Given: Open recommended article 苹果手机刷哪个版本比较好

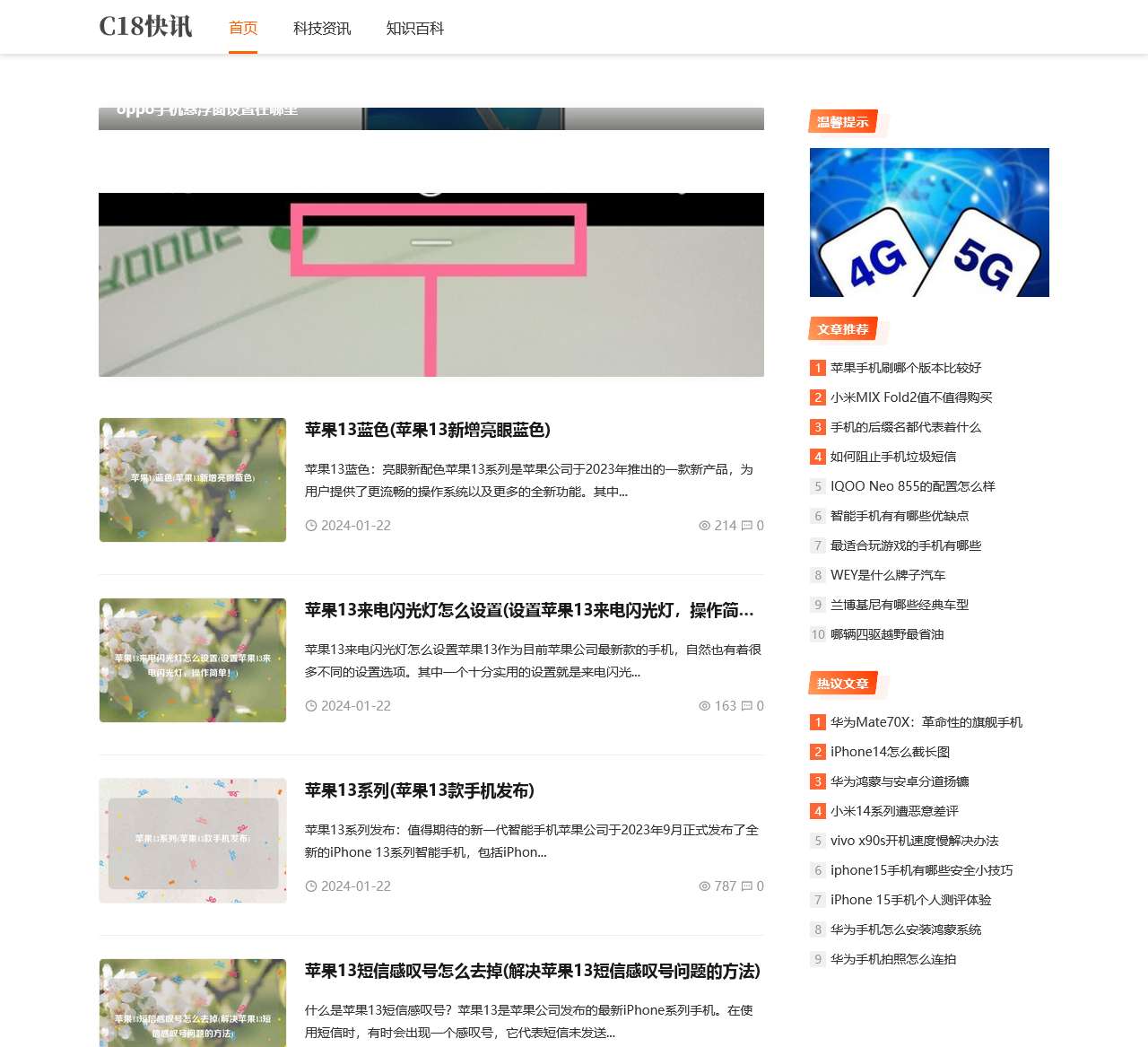Looking at the screenshot, I should (906, 368).
